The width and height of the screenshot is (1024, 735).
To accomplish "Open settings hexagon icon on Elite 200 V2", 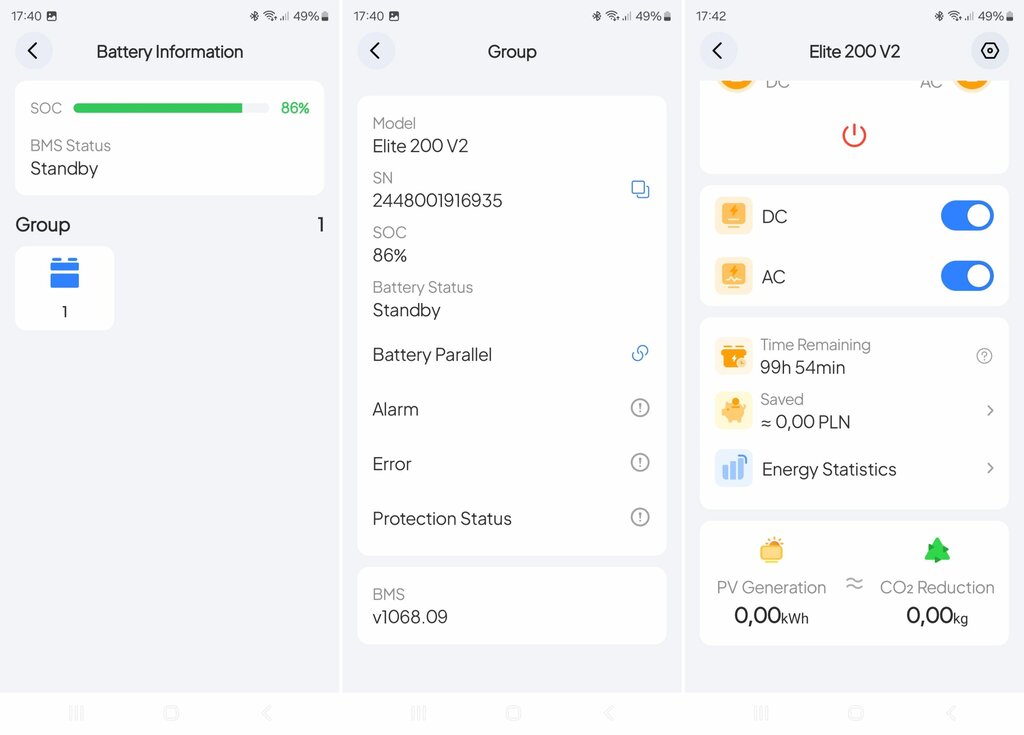I will click(x=990, y=51).
